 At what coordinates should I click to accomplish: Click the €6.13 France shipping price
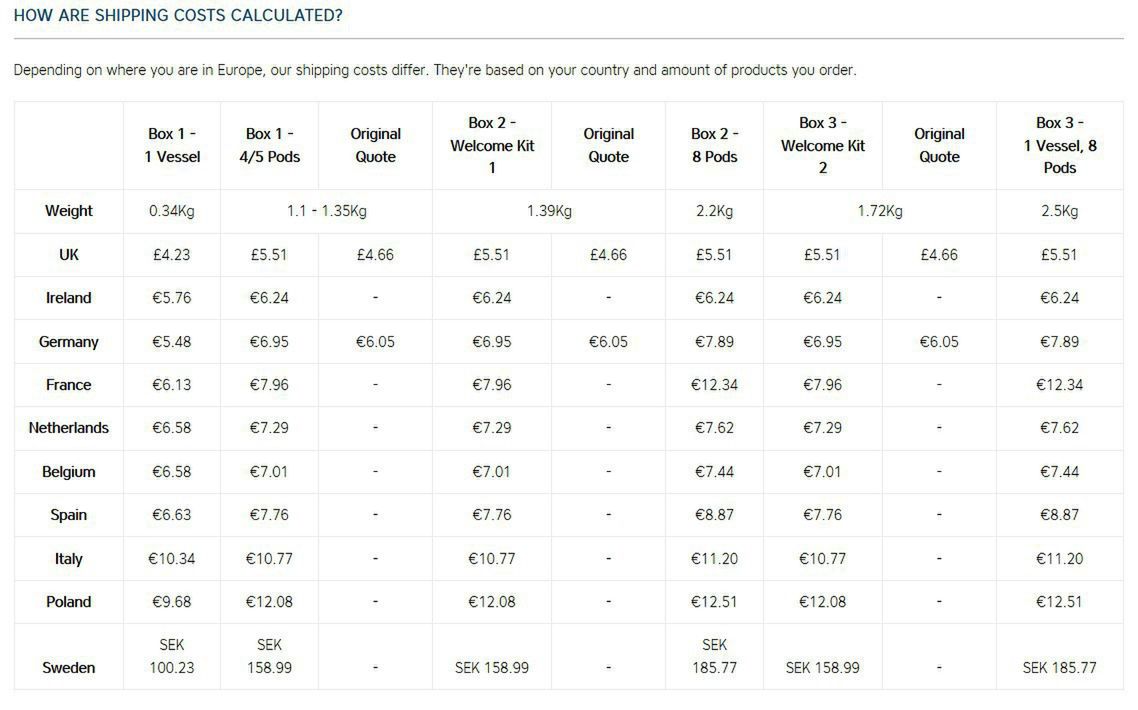[172, 385]
